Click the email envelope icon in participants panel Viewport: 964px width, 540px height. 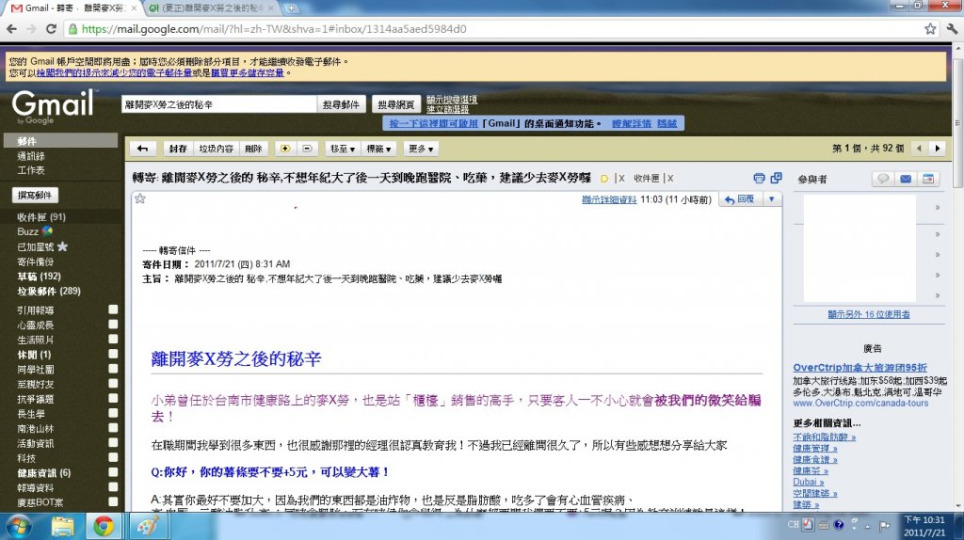coord(905,179)
